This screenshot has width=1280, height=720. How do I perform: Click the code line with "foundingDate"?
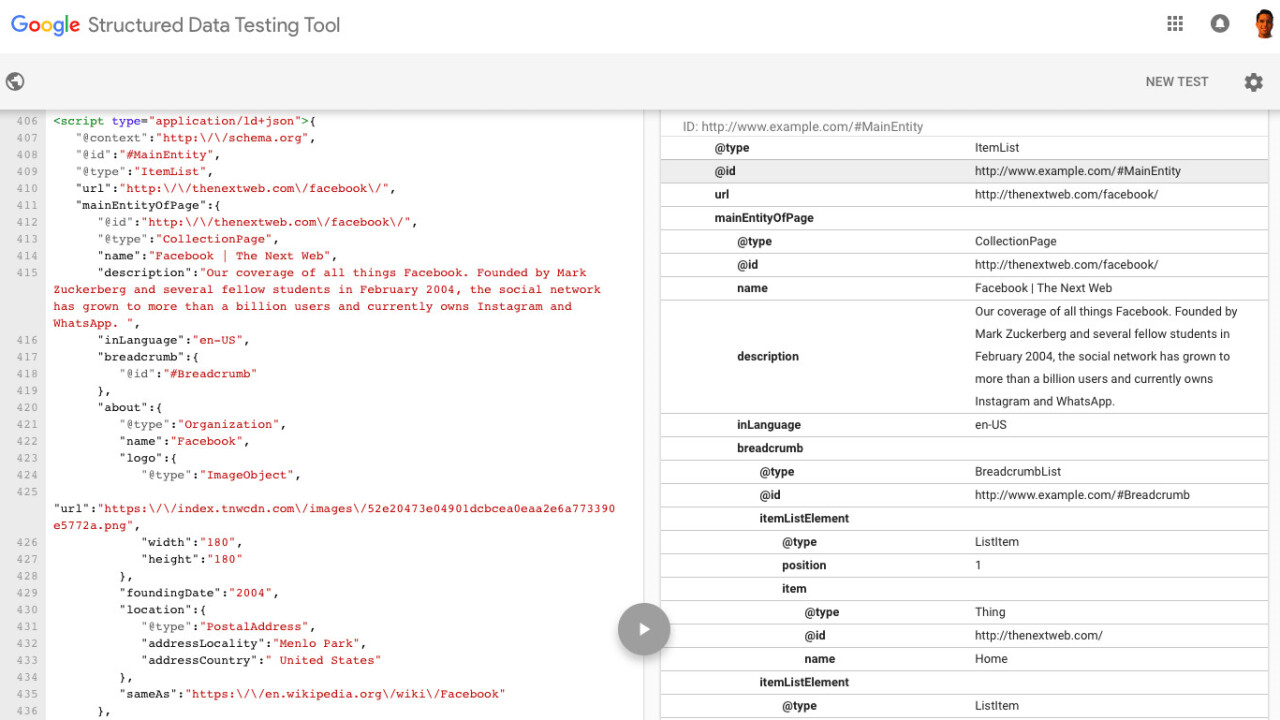coord(197,593)
